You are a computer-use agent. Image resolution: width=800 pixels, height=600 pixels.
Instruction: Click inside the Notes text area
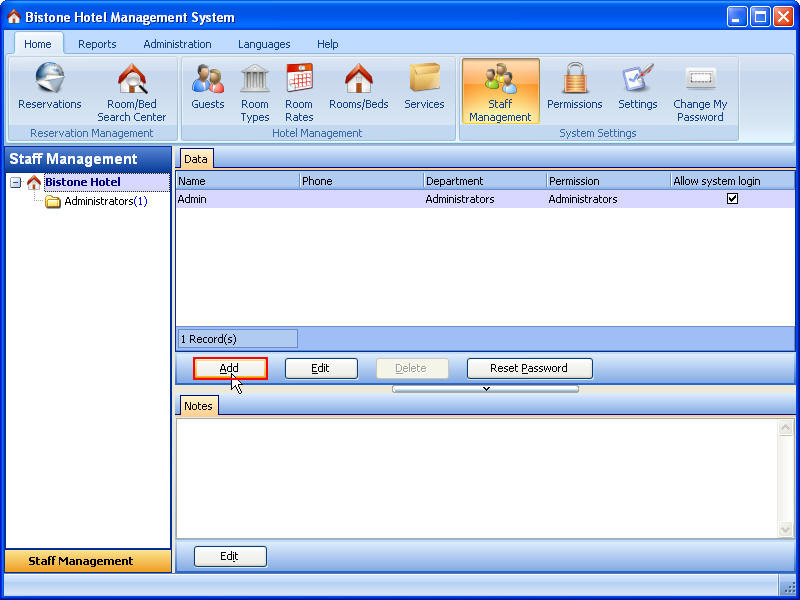(x=475, y=478)
